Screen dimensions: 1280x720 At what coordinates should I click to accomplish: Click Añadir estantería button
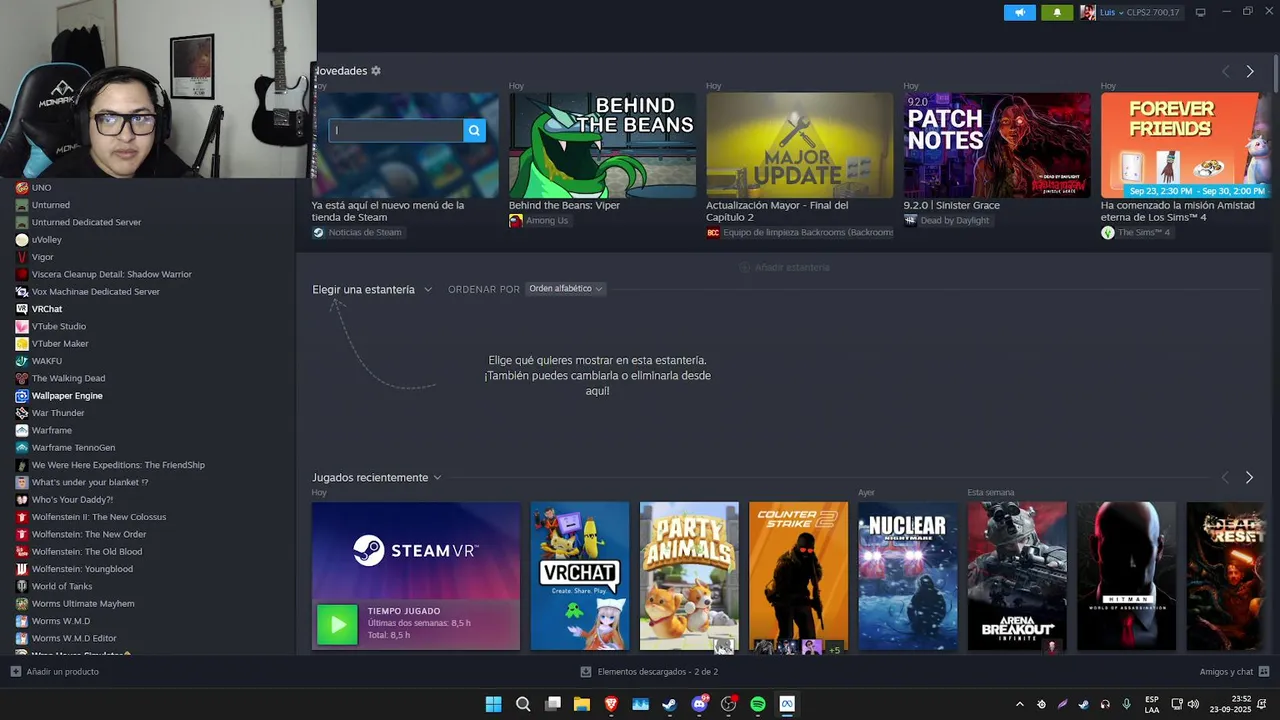point(784,267)
